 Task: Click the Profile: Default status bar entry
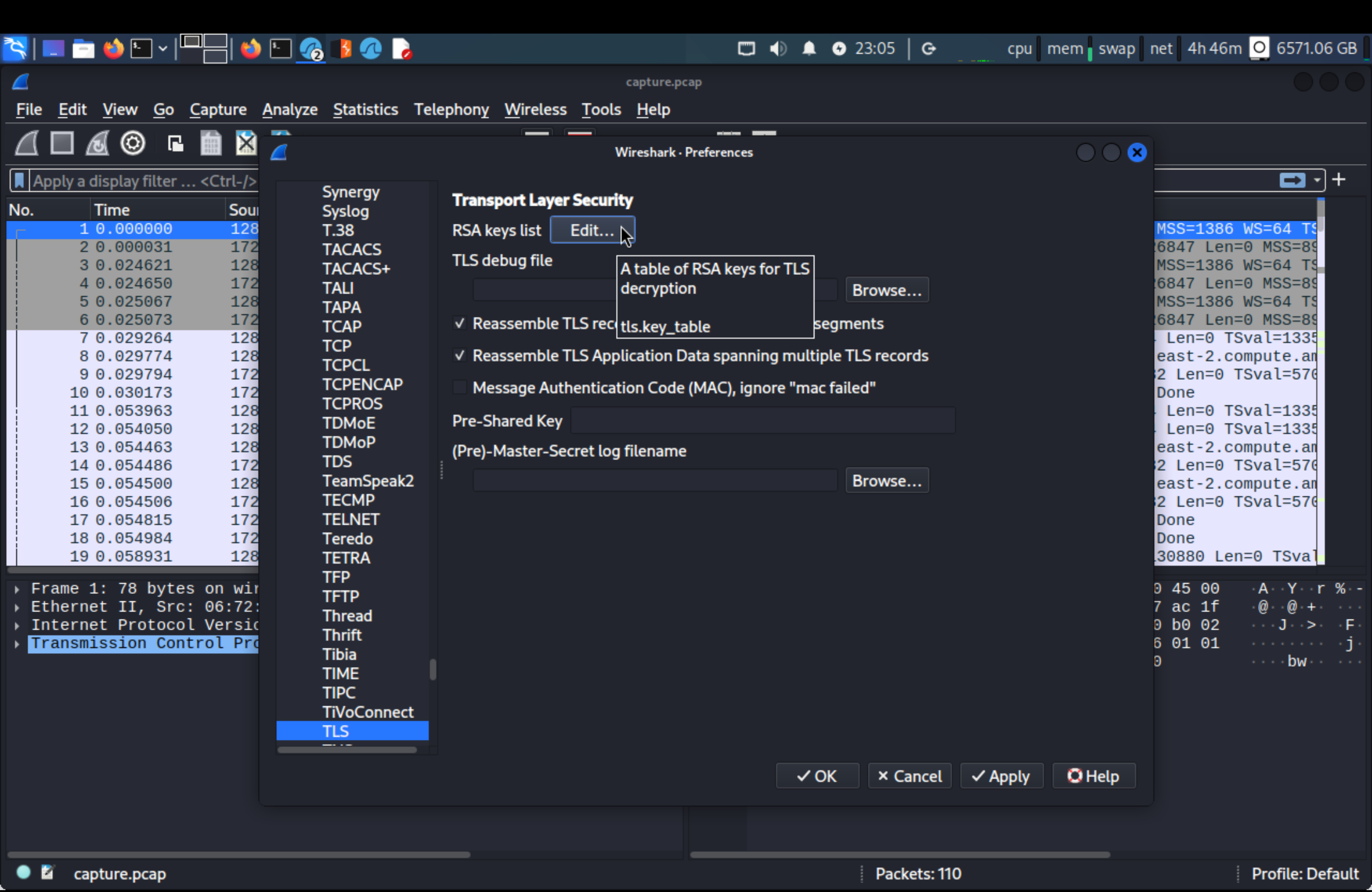point(1304,873)
